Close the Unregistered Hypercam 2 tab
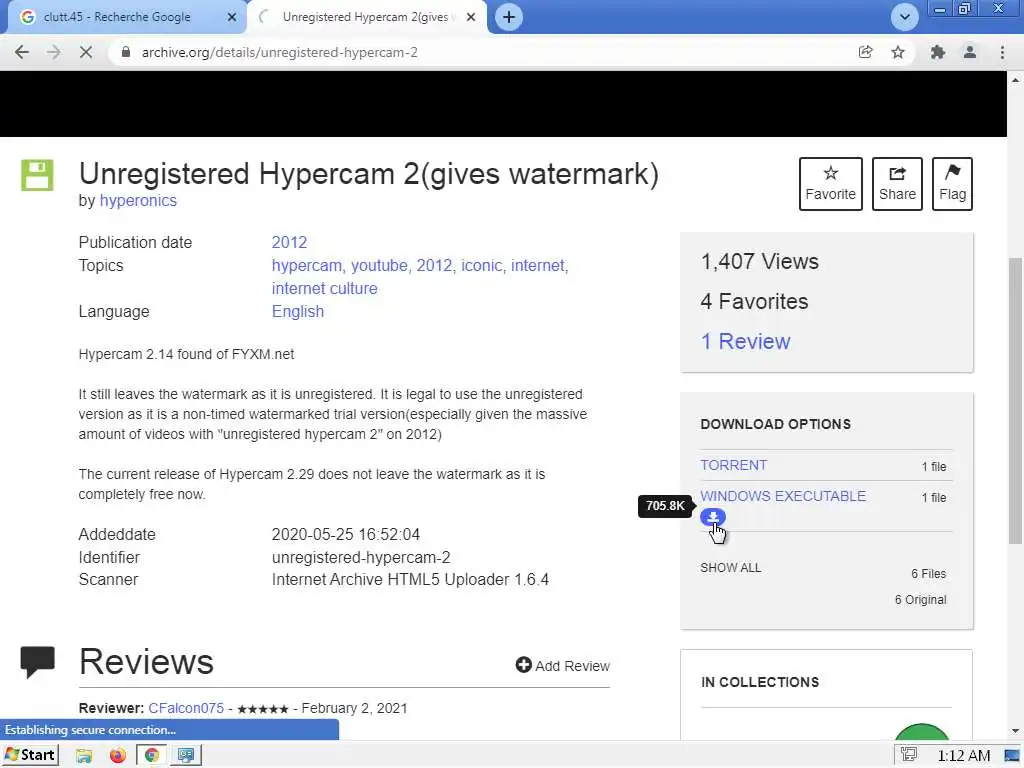 pos(470,17)
